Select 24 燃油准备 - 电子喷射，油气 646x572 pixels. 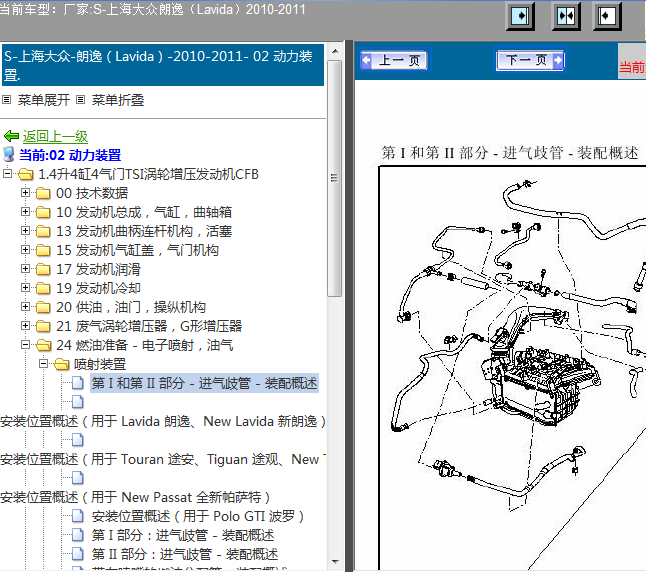145,345
